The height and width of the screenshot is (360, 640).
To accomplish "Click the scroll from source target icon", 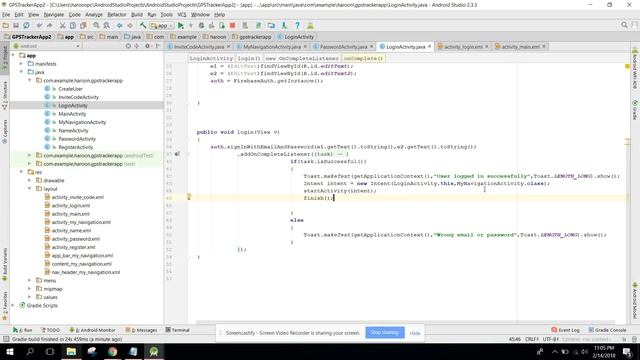I will (x=128, y=46).
